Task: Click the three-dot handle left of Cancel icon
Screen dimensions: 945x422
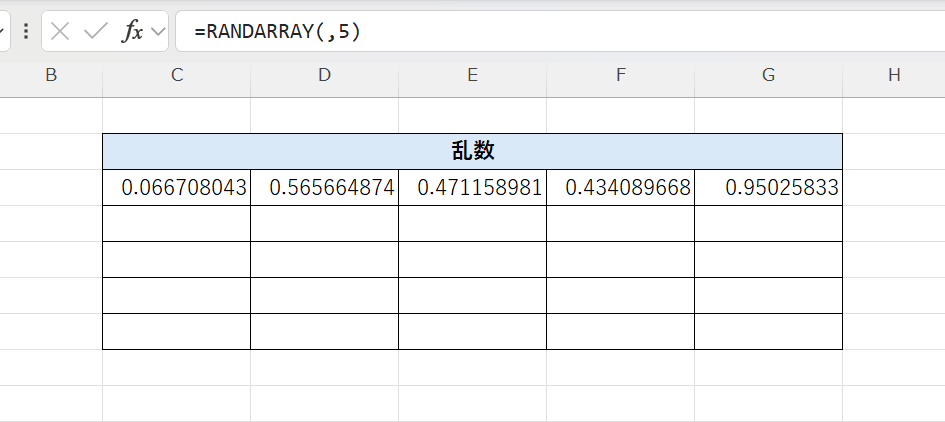Action: 25,32
